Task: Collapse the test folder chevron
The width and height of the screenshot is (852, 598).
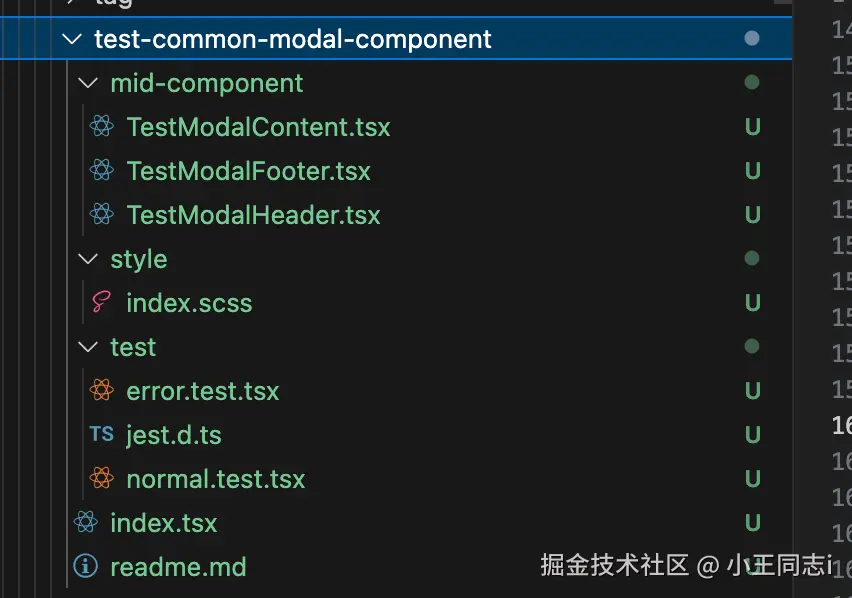Action: coord(88,347)
